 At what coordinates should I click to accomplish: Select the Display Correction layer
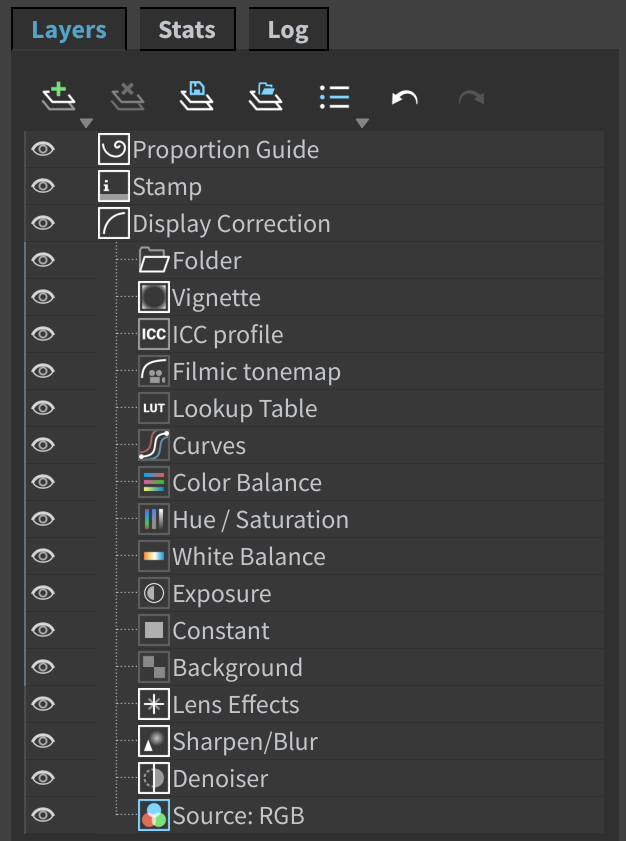314,223
